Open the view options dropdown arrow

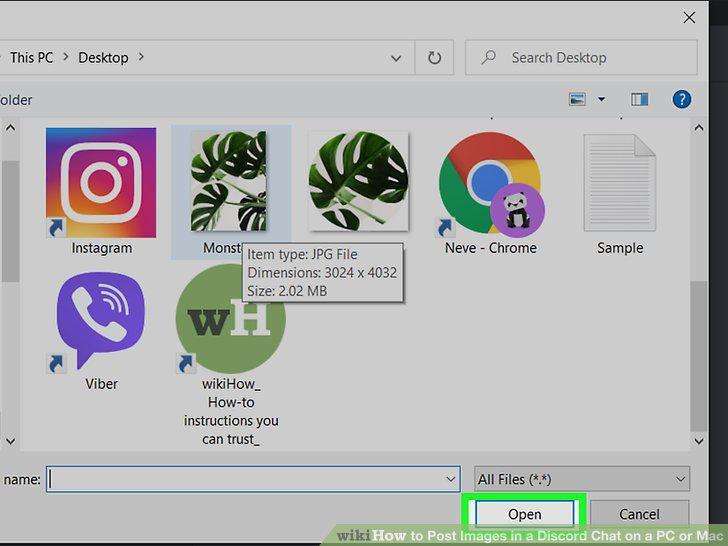tap(601, 99)
